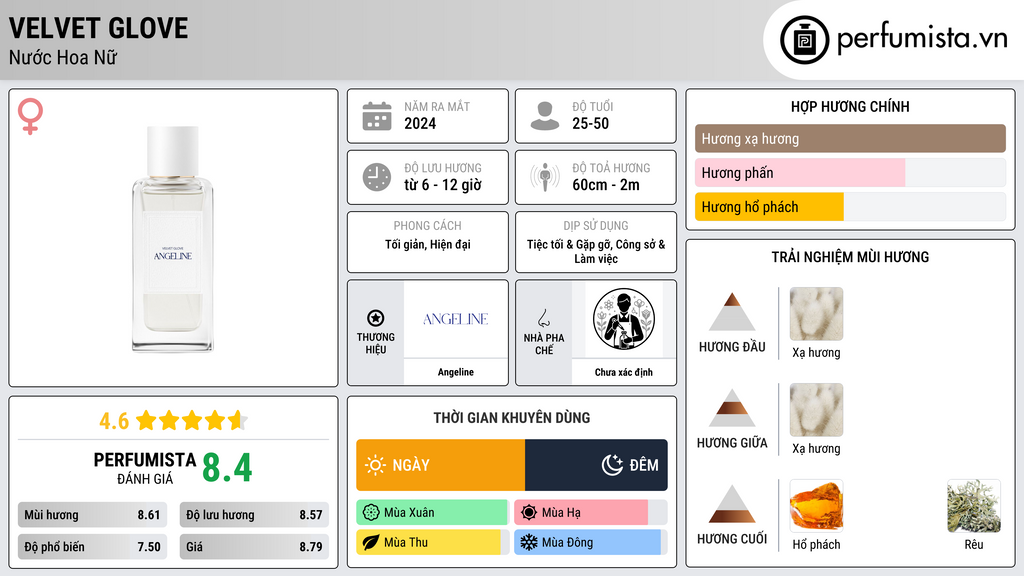Viewport: 1024px width, 576px height.
Task: Click the Chưa xác định perfumer label
Action: 624,372
